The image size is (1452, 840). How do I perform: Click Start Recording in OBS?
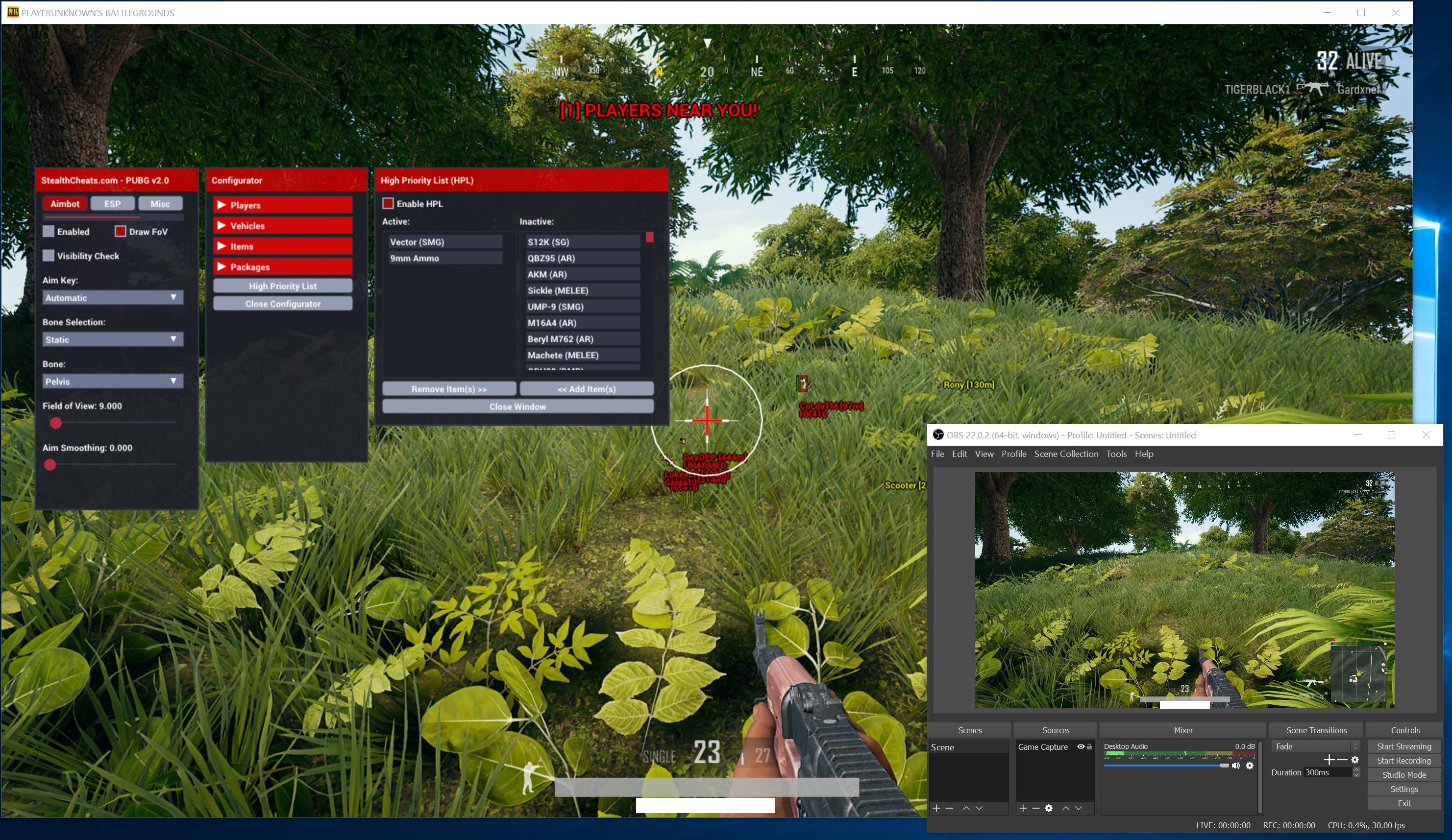tap(1404, 761)
